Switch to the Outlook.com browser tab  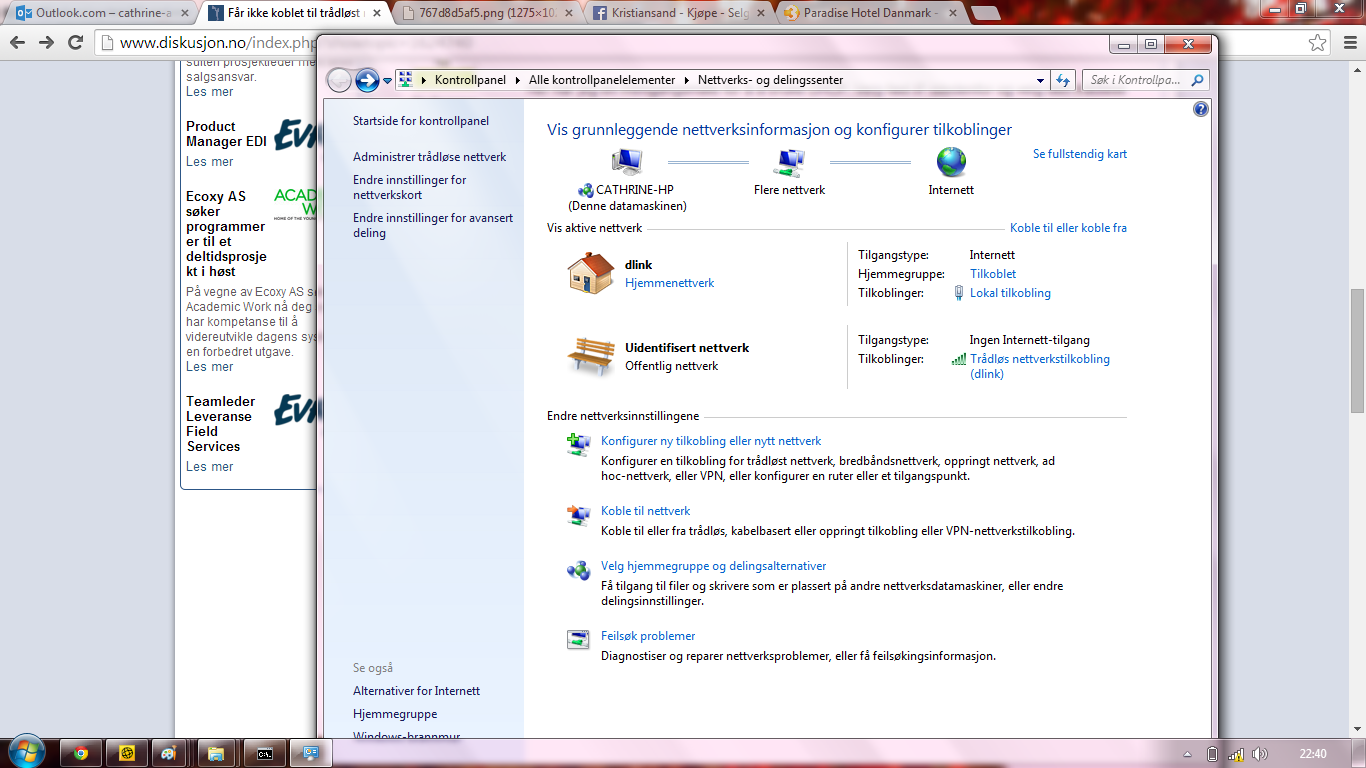tap(101, 13)
